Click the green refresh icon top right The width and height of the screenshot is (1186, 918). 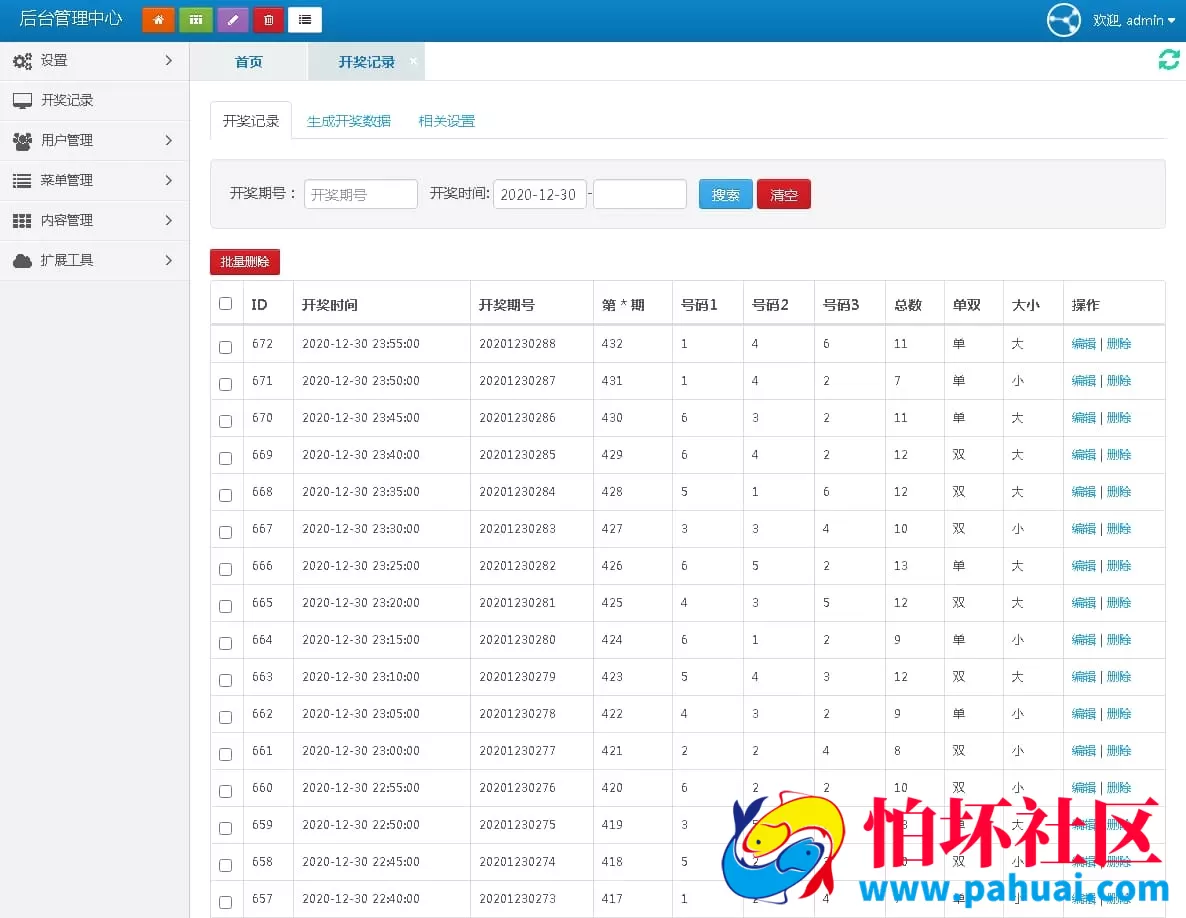click(1168, 60)
